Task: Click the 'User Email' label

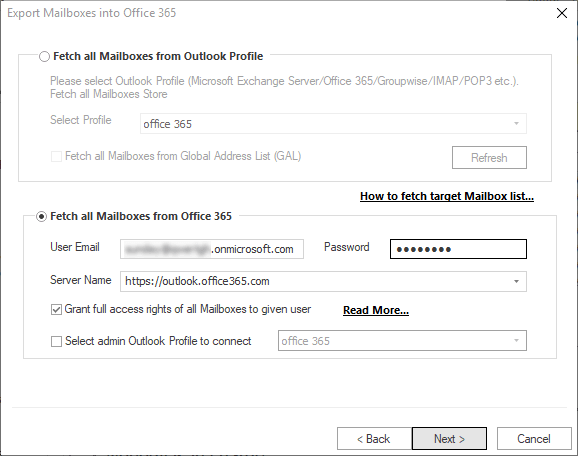Action: tap(75, 247)
